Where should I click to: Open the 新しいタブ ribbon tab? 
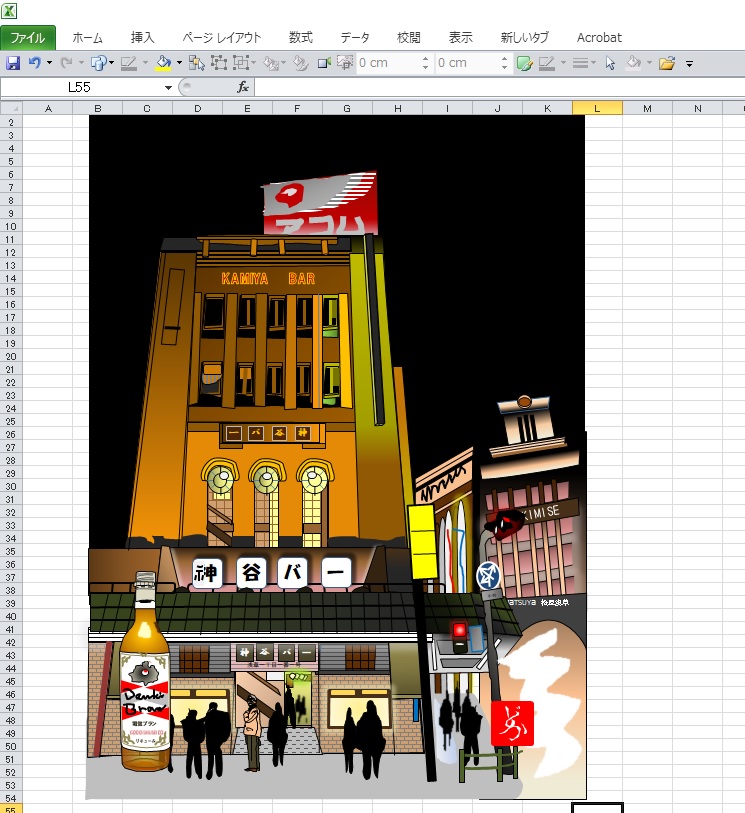(x=524, y=38)
